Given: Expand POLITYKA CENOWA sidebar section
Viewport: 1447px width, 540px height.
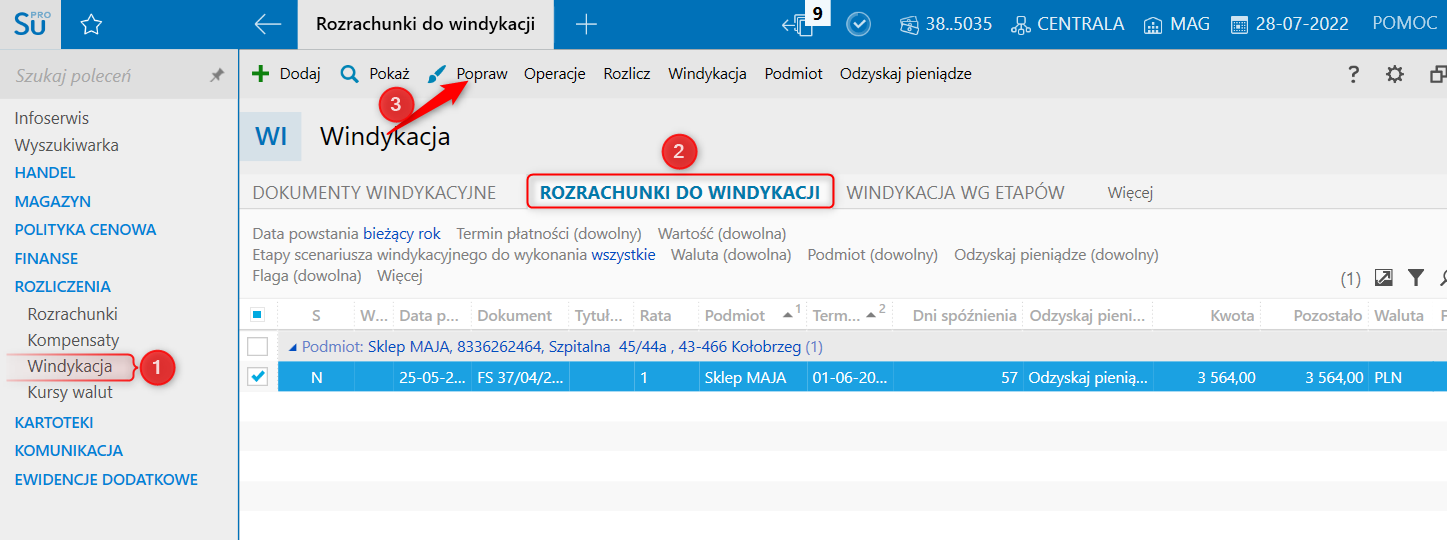Looking at the screenshot, I should click(85, 230).
